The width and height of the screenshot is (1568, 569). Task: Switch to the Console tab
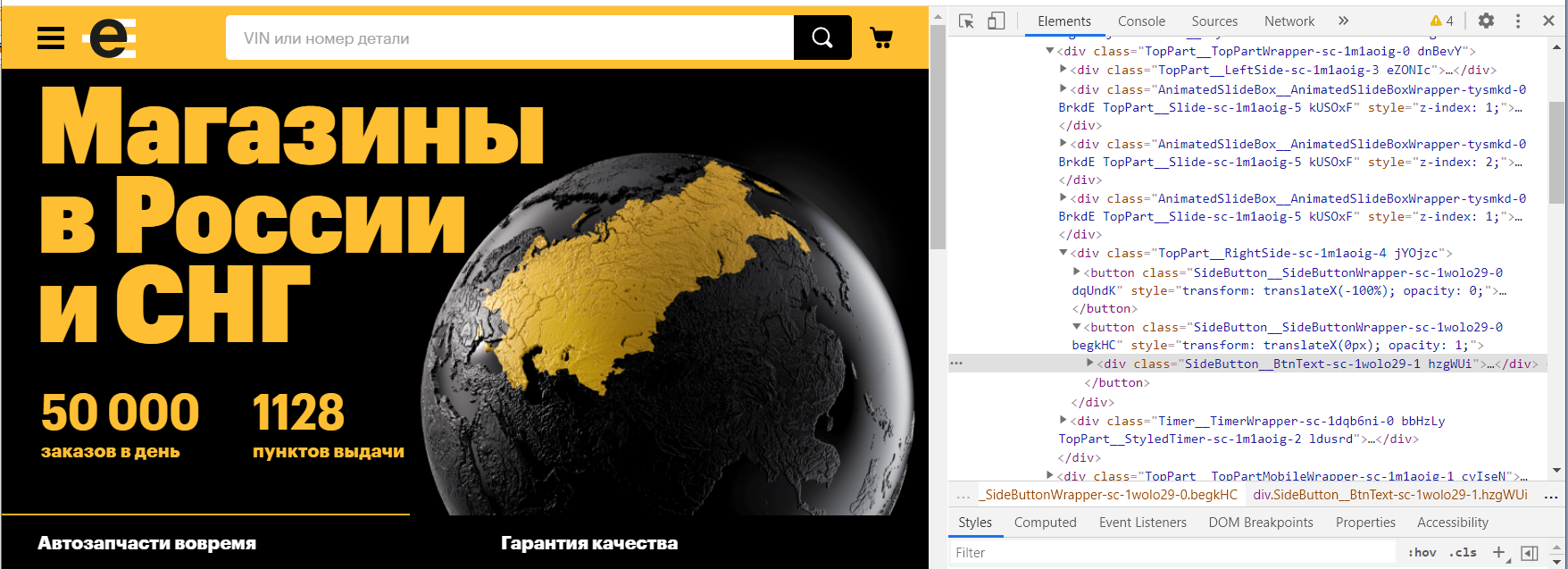click(x=1141, y=21)
